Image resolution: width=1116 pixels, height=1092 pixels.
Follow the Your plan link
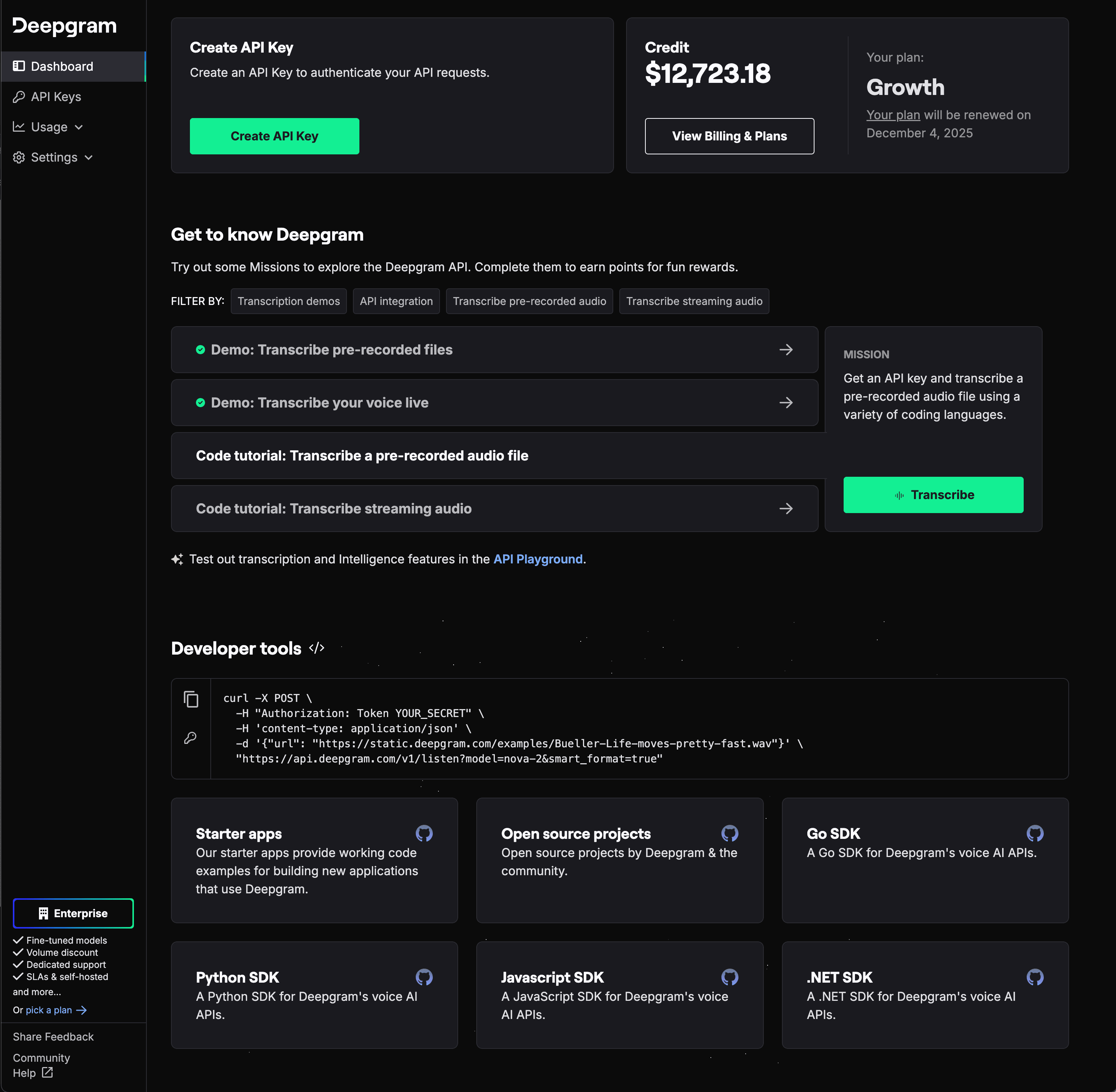pos(893,115)
